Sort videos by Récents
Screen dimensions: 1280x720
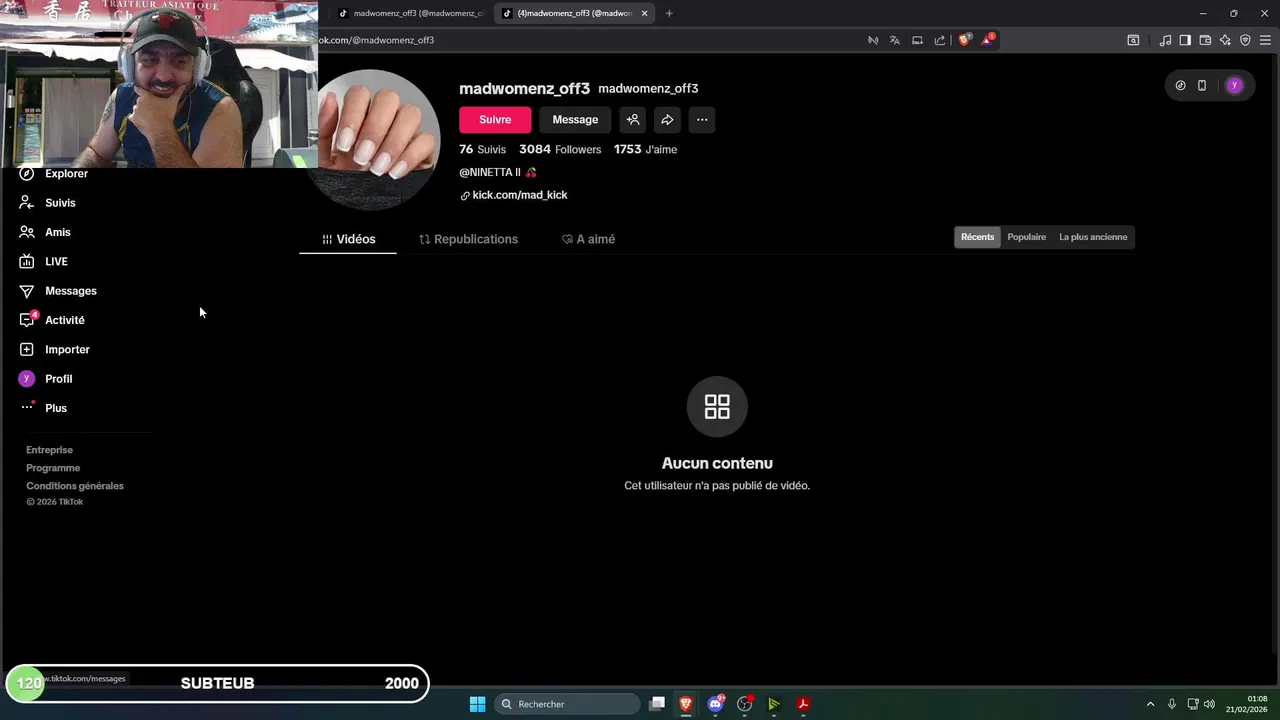click(x=977, y=237)
